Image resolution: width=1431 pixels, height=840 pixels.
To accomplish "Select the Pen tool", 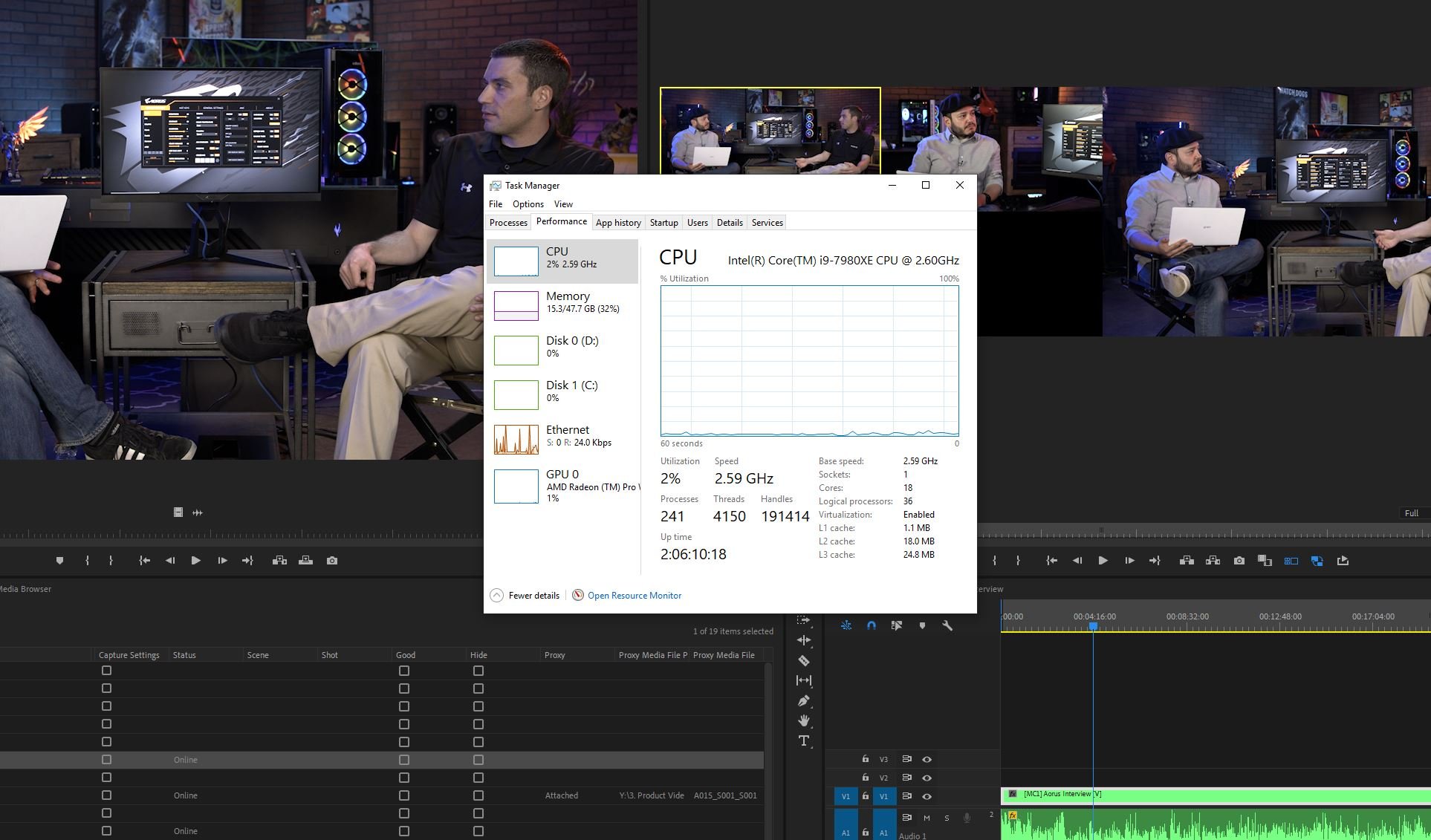I will pyautogui.click(x=804, y=700).
